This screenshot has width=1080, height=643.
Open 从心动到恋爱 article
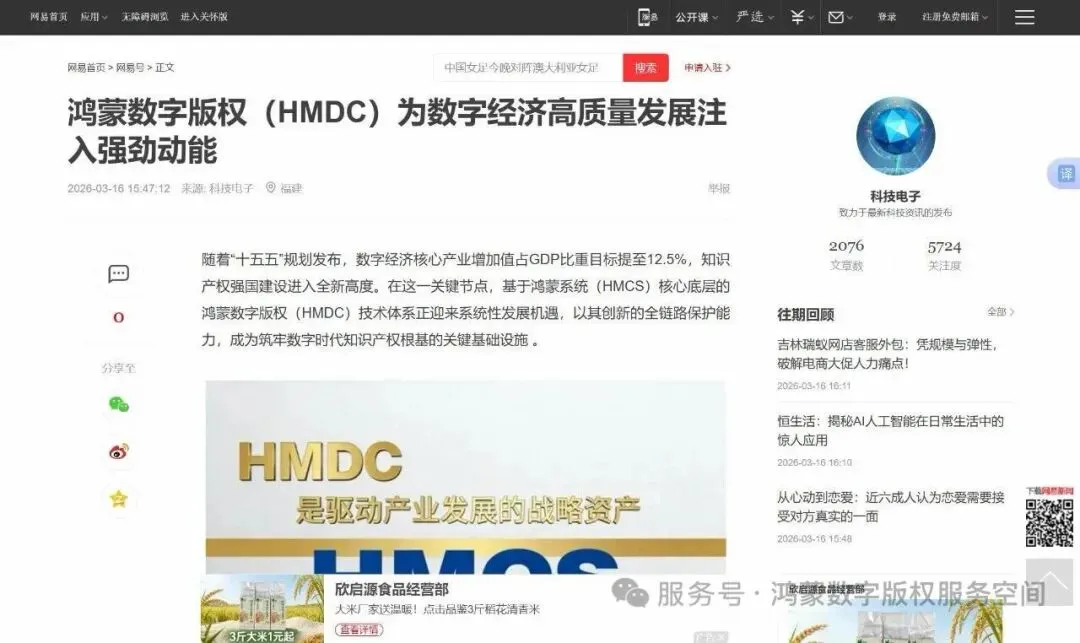[891, 506]
